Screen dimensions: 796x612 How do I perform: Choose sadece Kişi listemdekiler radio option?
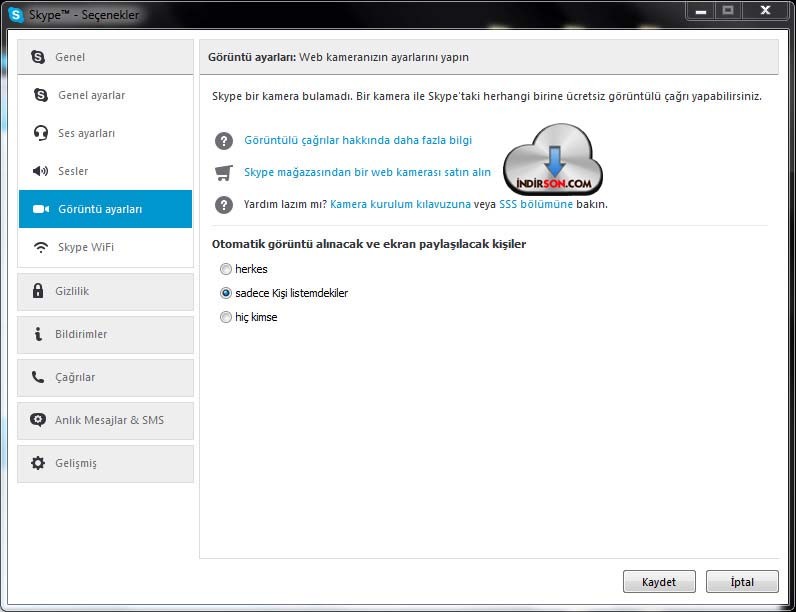click(x=226, y=293)
